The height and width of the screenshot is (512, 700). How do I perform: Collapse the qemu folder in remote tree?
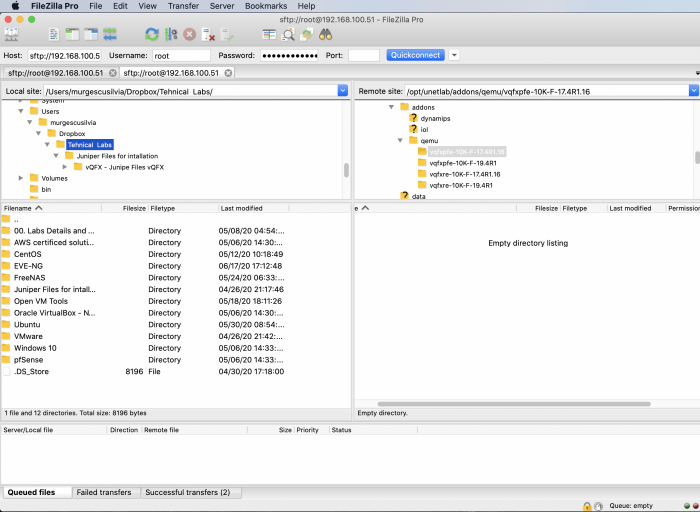pos(400,141)
